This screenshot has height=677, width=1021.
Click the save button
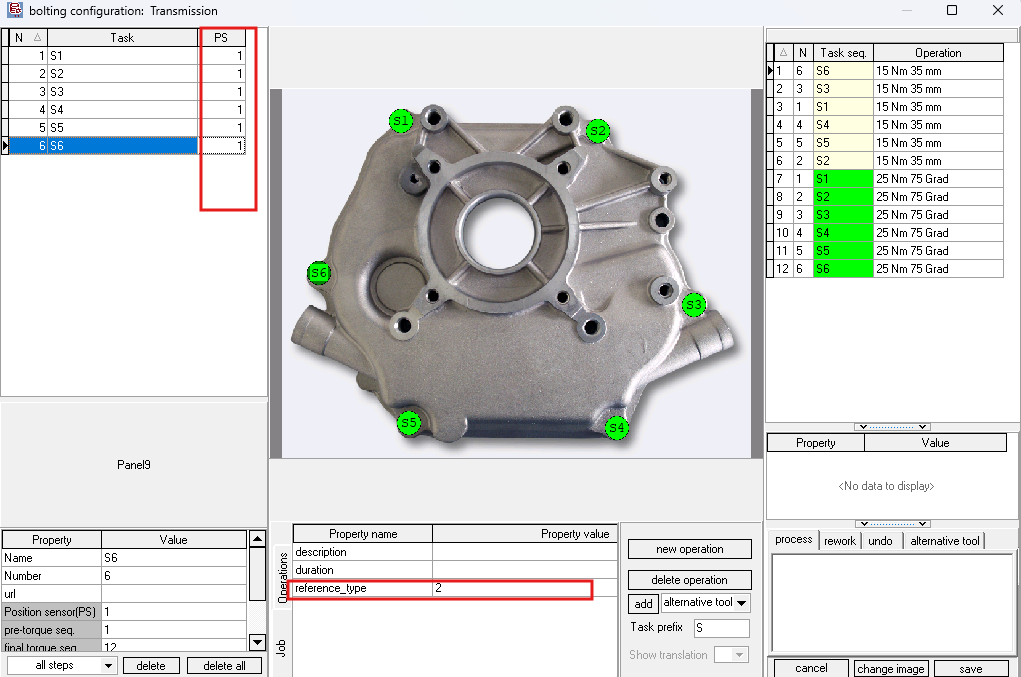click(970, 668)
